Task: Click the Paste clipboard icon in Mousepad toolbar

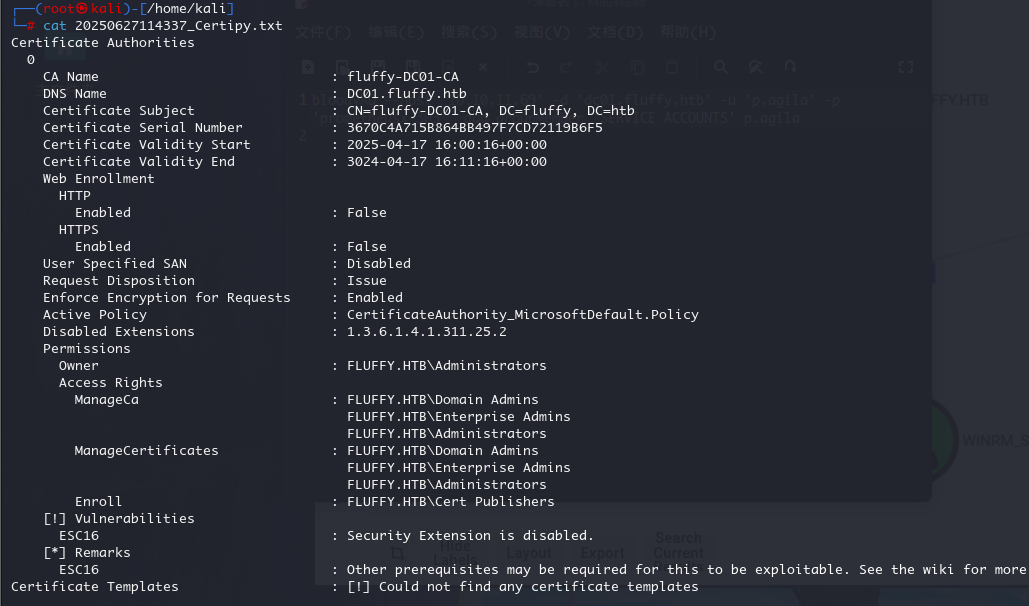Action: pyautogui.click(x=671, y=67)
